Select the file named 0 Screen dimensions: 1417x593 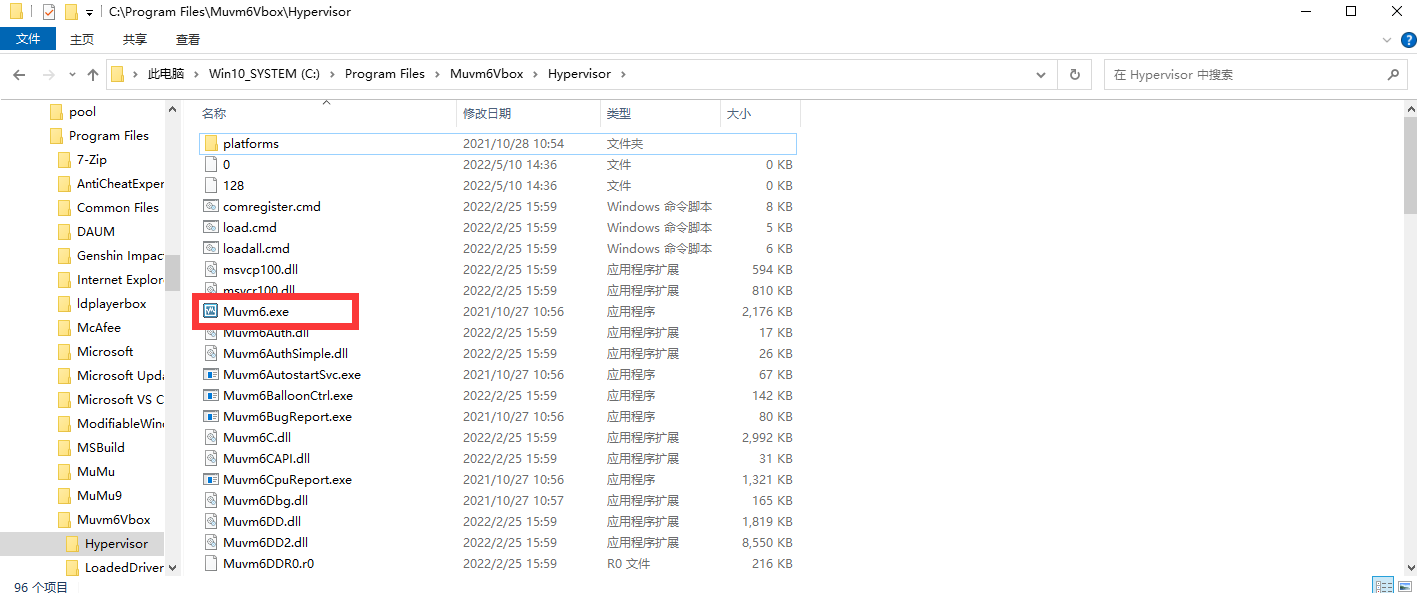click(226, 164)
